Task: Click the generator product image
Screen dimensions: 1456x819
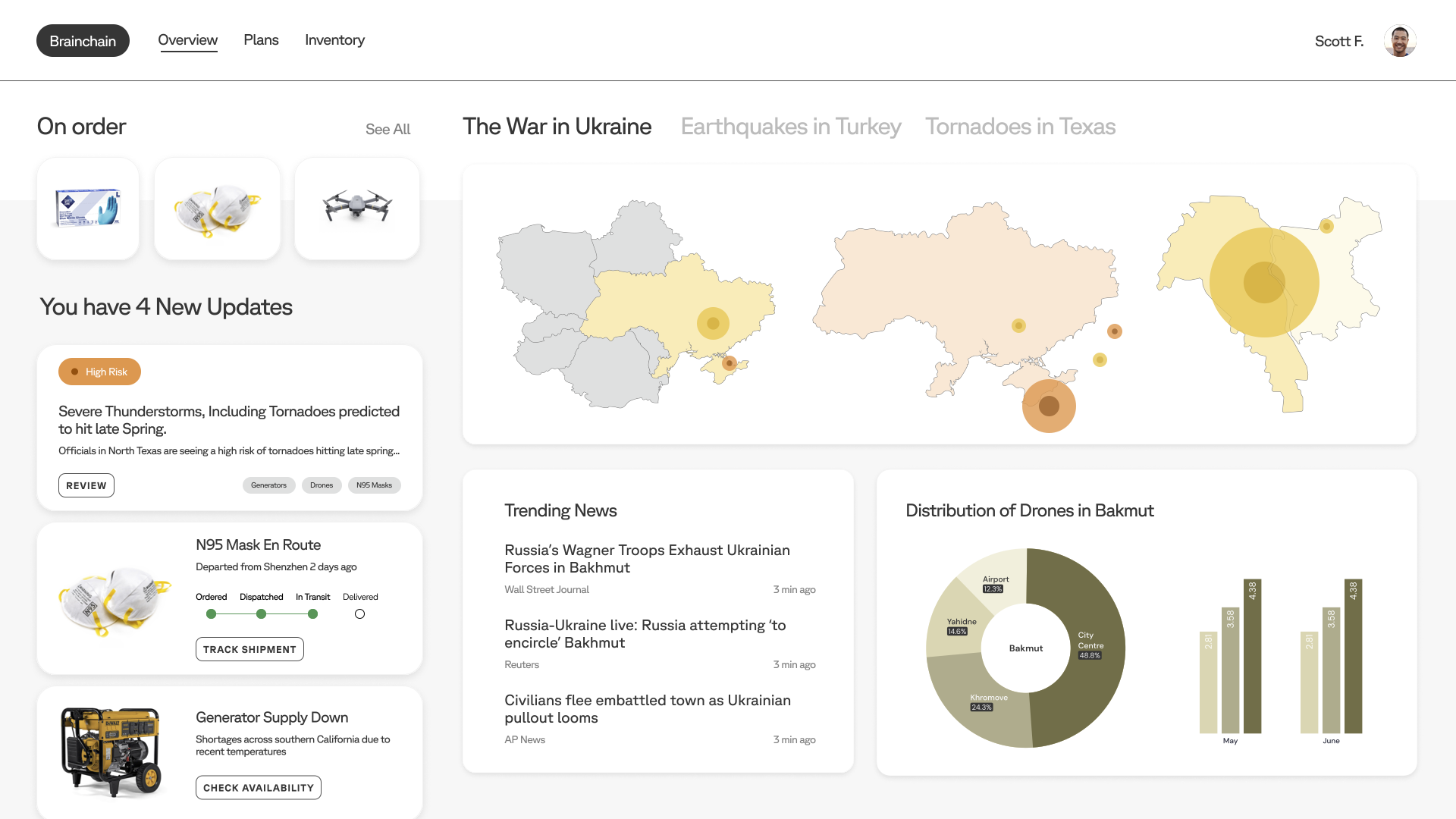Action: [x=112, y=752]
